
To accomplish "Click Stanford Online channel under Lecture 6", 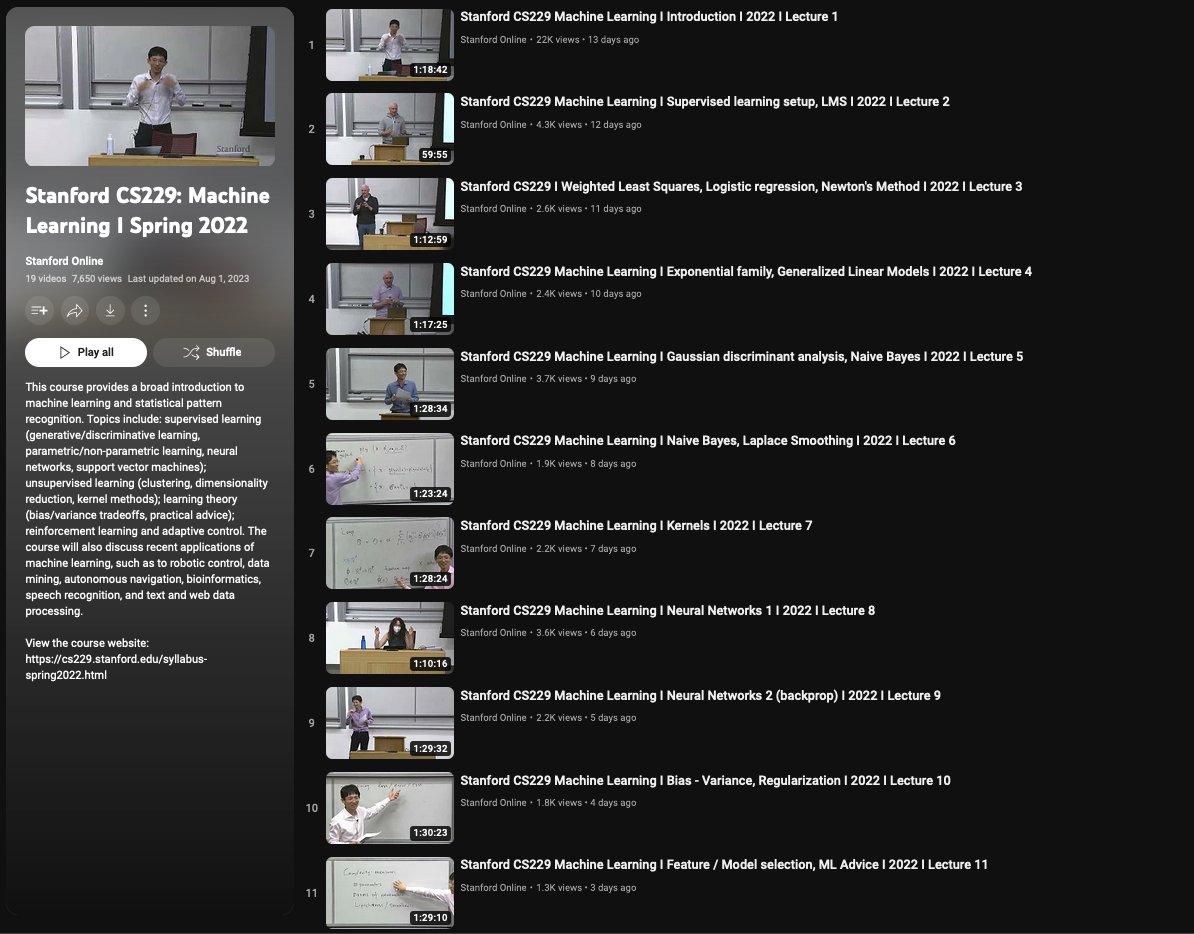I will [x=493, y=464].
